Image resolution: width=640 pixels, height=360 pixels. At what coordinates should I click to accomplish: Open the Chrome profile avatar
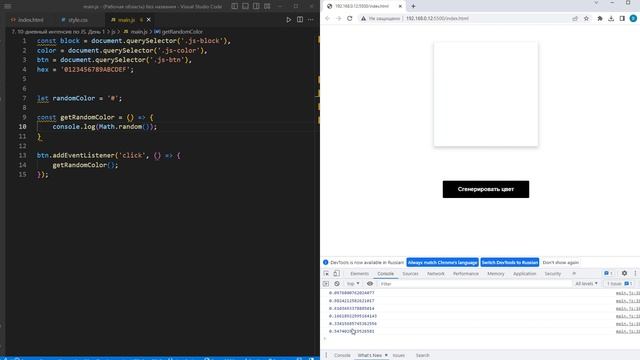click(633, 18)
